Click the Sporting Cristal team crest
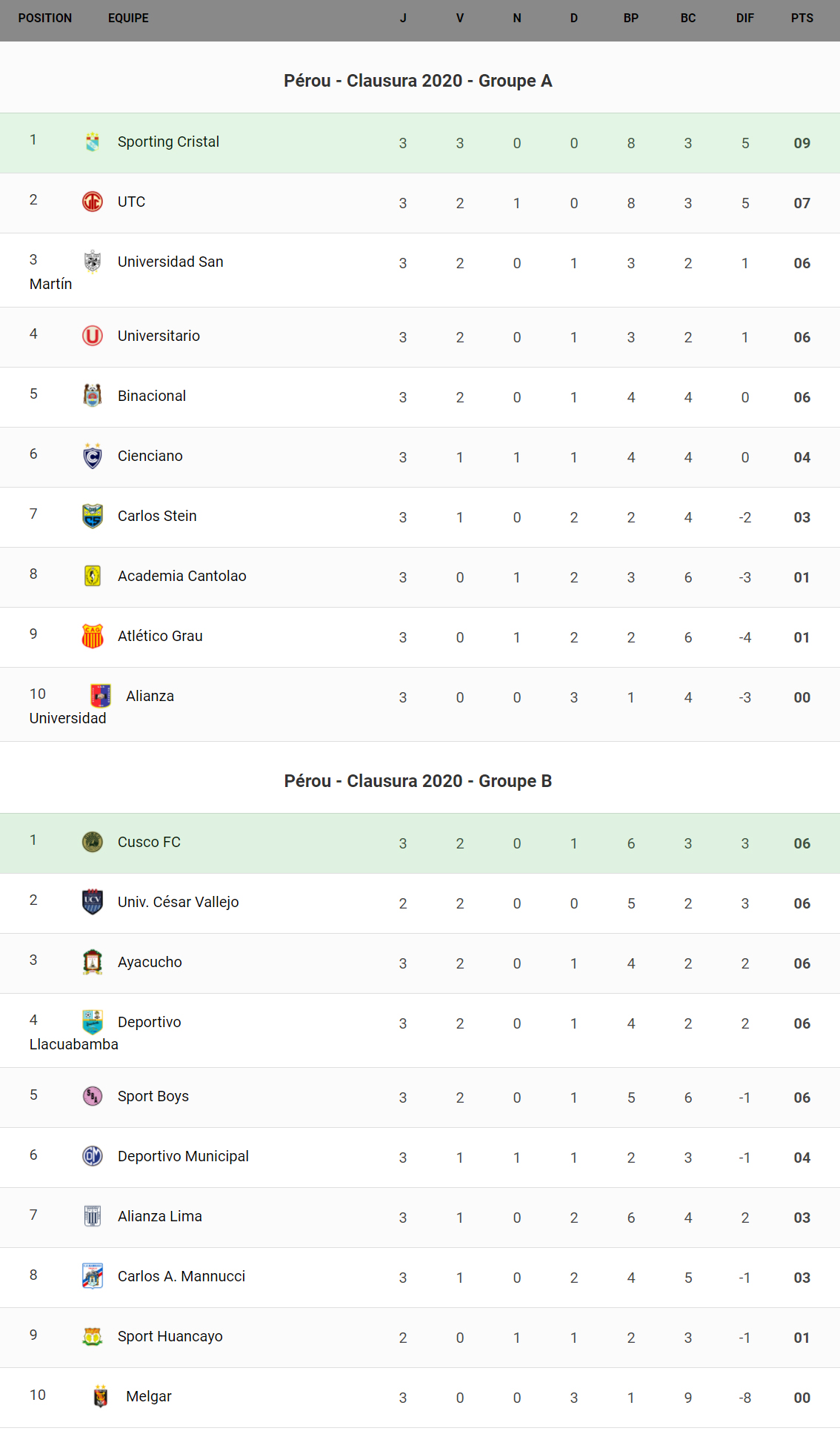840x1431 pixels. tap(92, 142)
